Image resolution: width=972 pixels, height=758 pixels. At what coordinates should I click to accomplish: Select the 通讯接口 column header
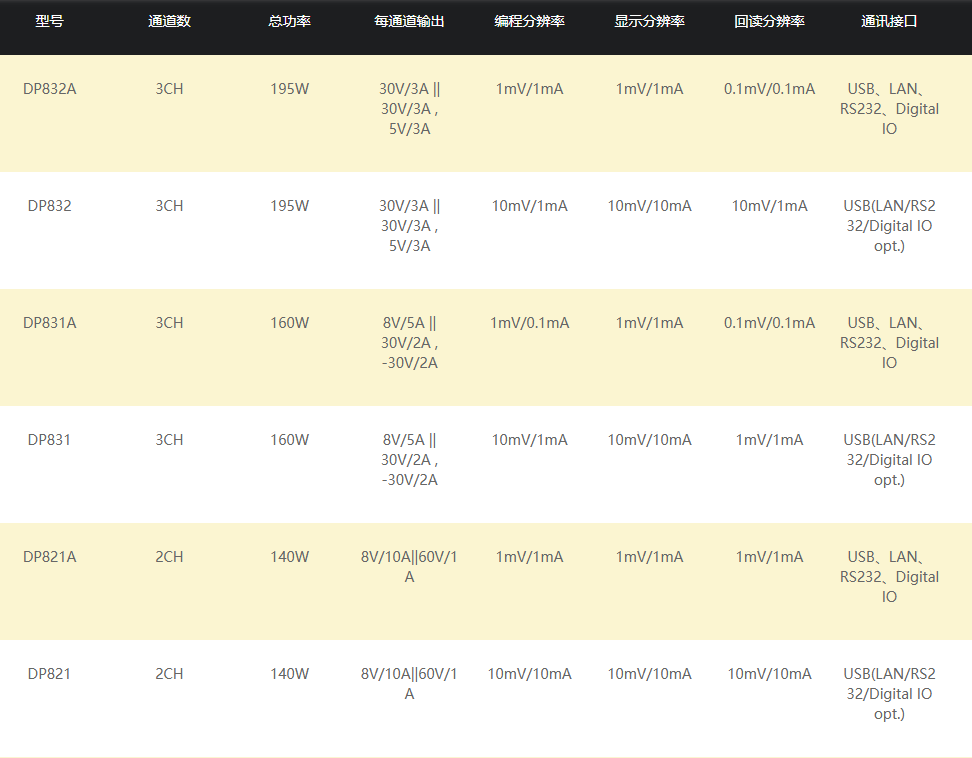point(889,21)
